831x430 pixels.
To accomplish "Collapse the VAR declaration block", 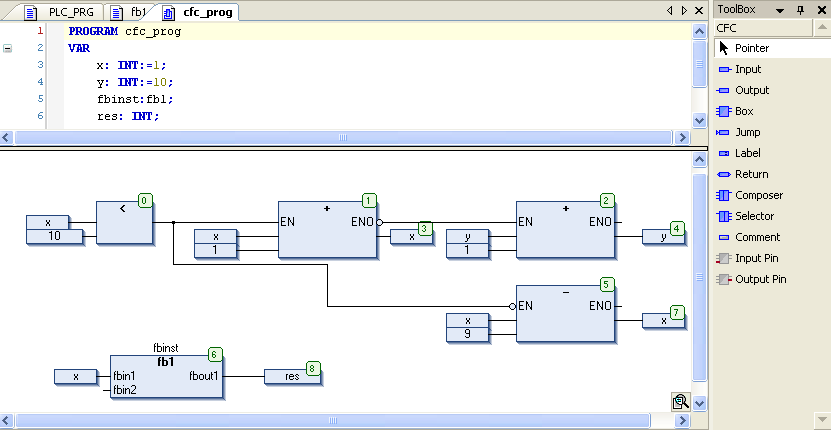I will click(x=8, y=48).
